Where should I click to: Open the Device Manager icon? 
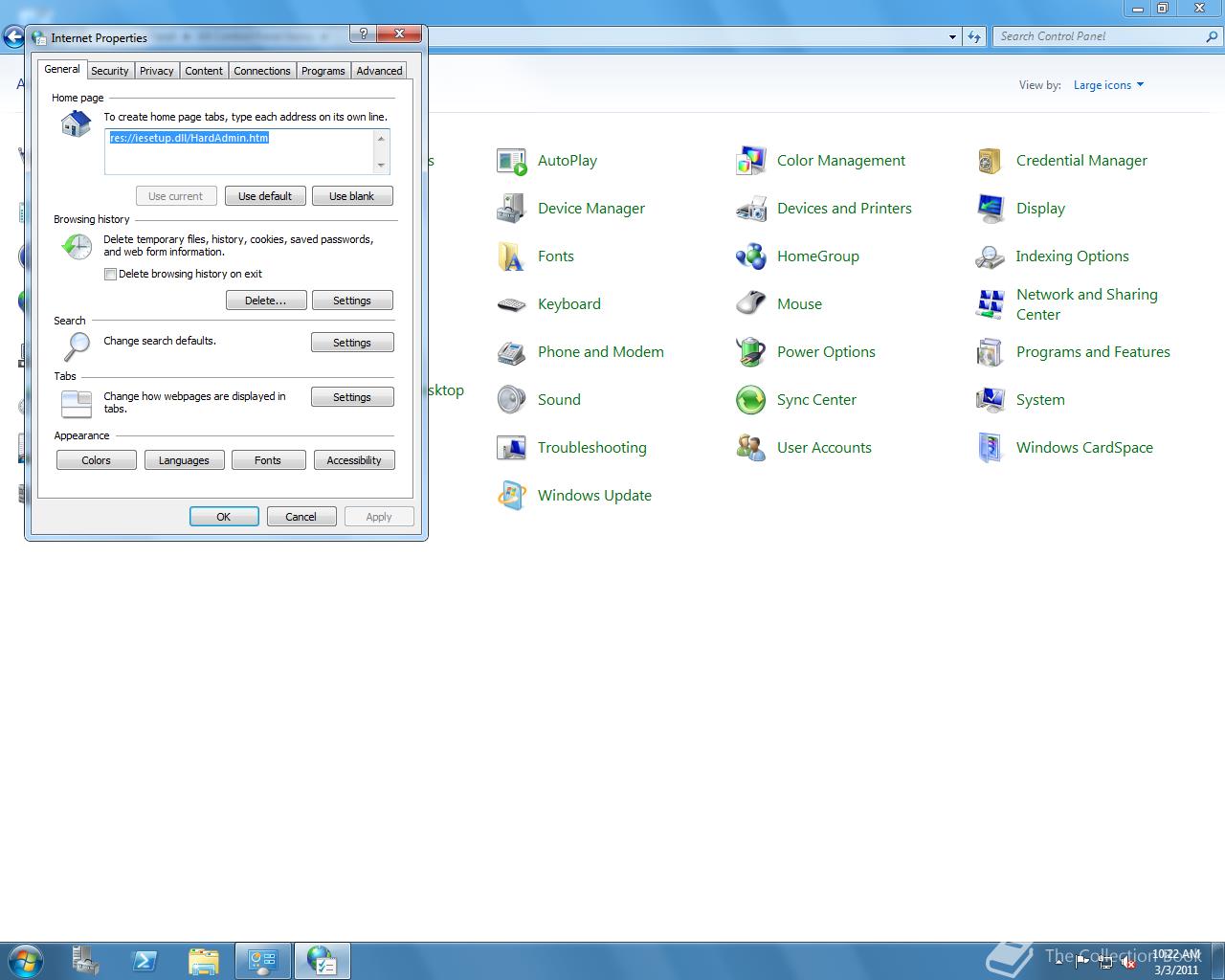512,209
